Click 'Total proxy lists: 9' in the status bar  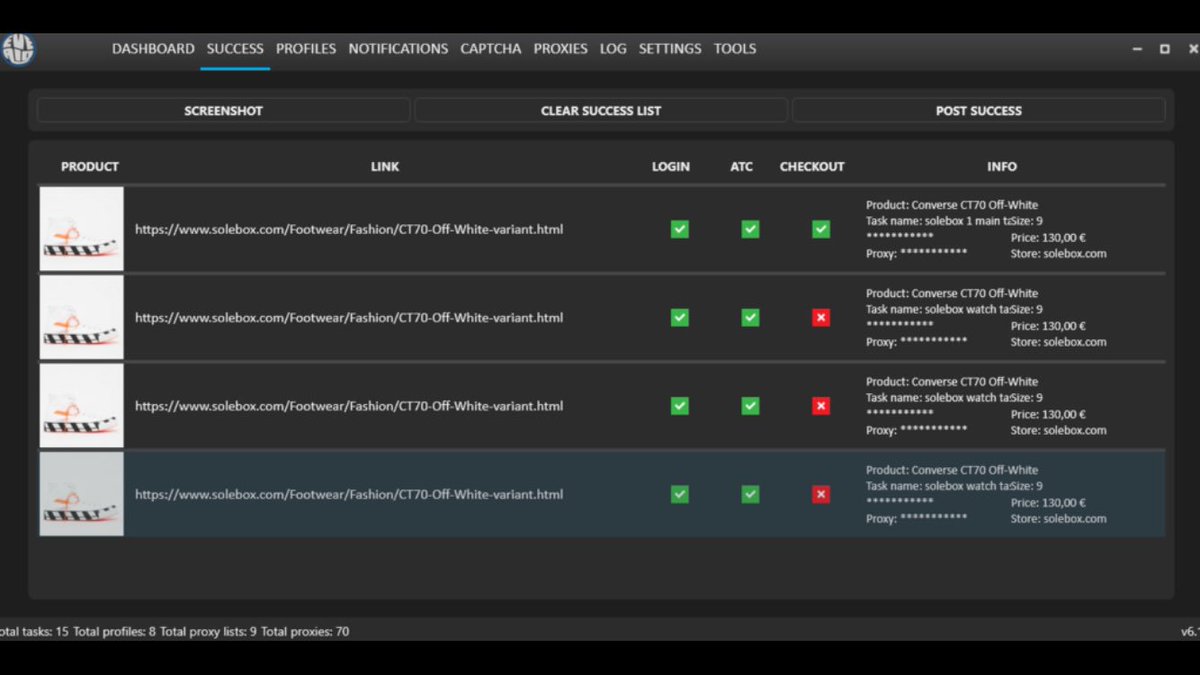pyautogui.click(x=208, y=632)
